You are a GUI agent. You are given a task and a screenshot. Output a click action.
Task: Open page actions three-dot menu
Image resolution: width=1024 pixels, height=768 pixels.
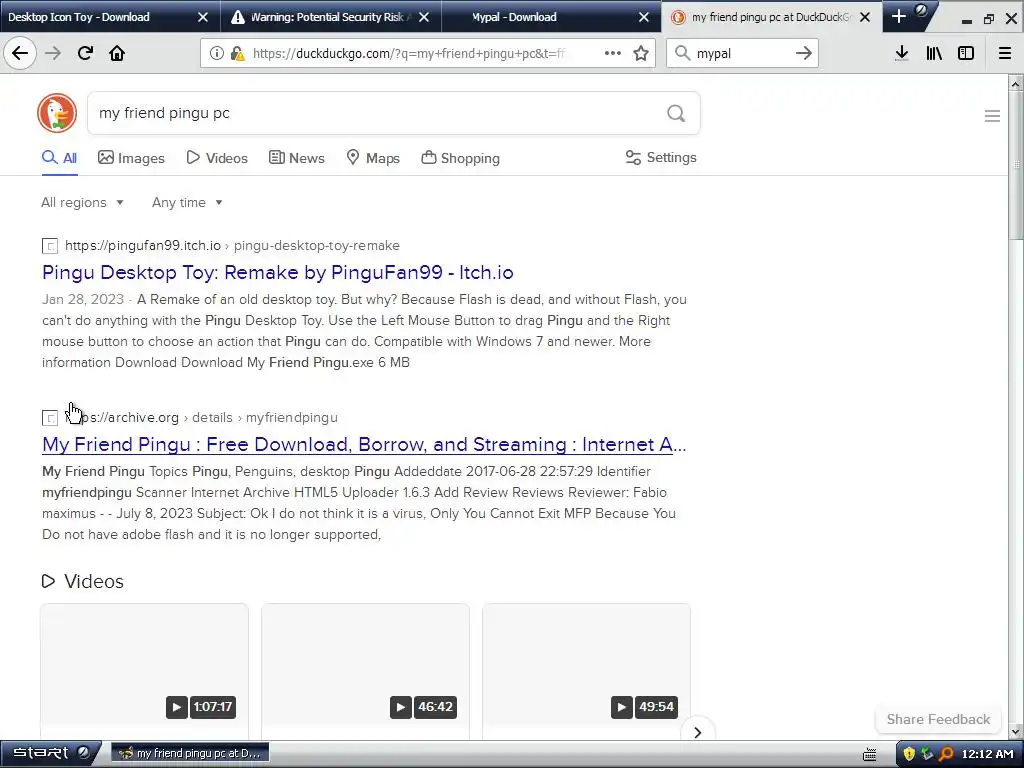tap(613, 53)
